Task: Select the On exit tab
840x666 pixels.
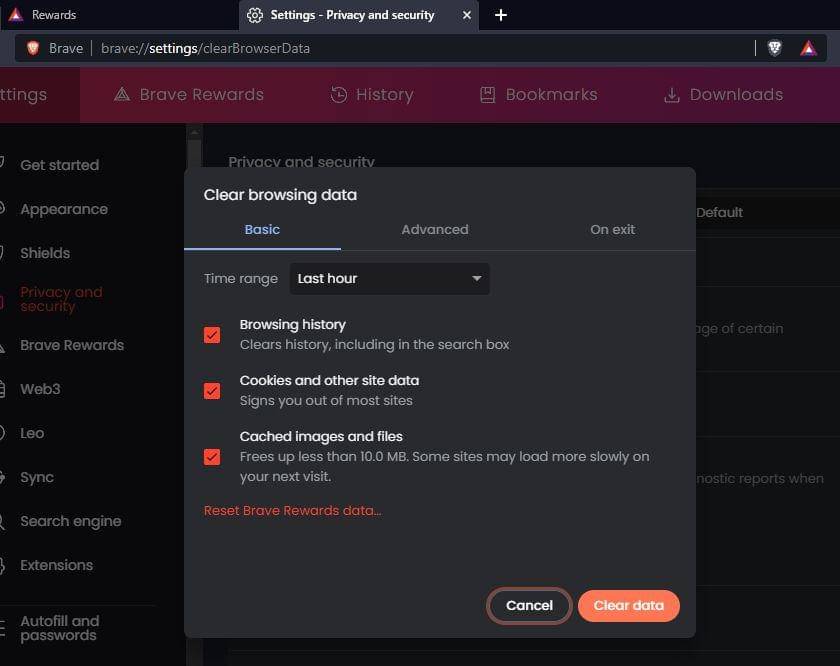Action: pyautogui.click(x=612, y=229)
